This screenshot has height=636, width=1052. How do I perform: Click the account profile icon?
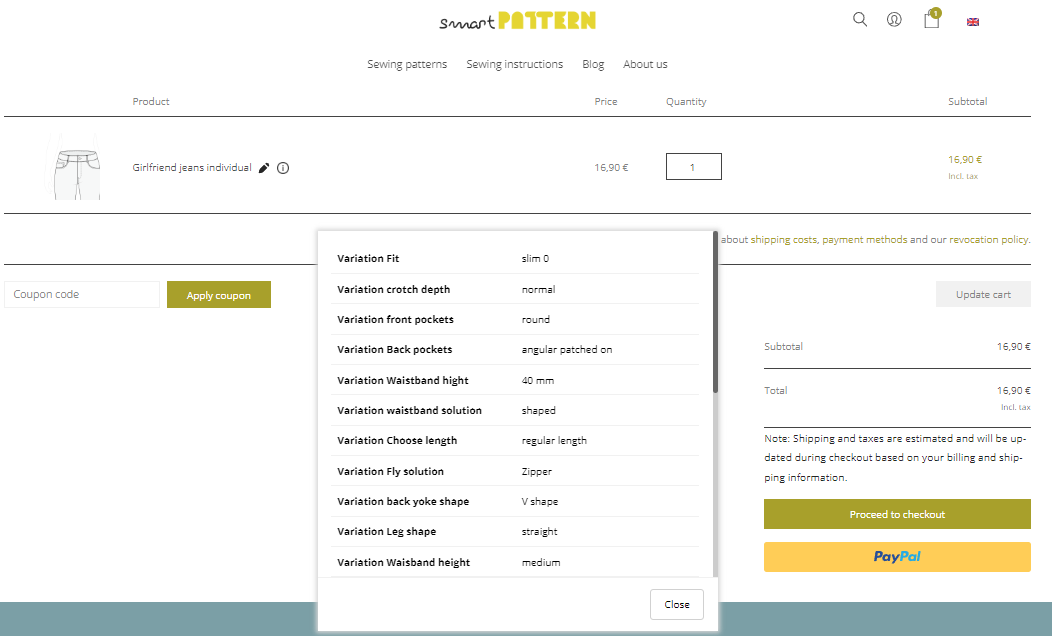tap(893, 19)
